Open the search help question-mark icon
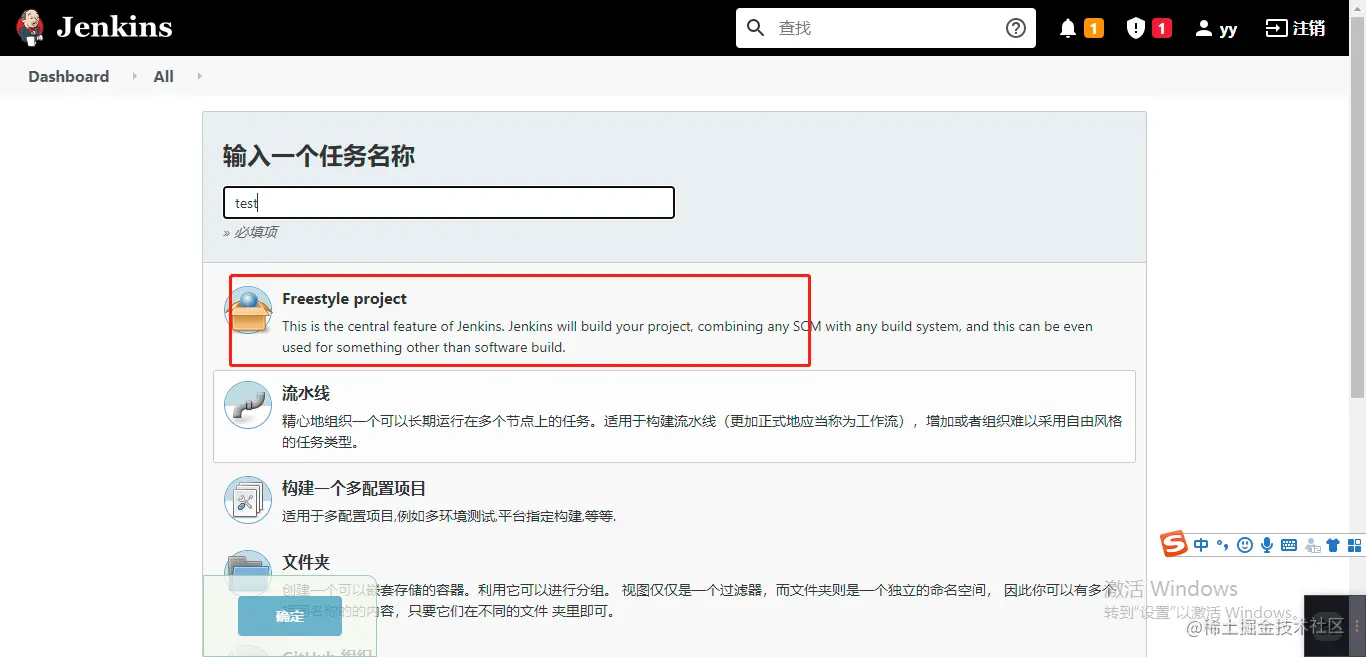This screenshot has height=657, width=1366. coord(1016,28)
